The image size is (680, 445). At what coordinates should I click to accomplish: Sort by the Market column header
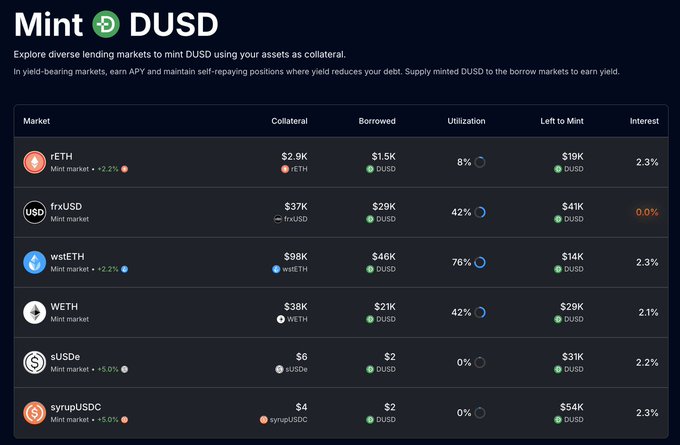[36, 121]
